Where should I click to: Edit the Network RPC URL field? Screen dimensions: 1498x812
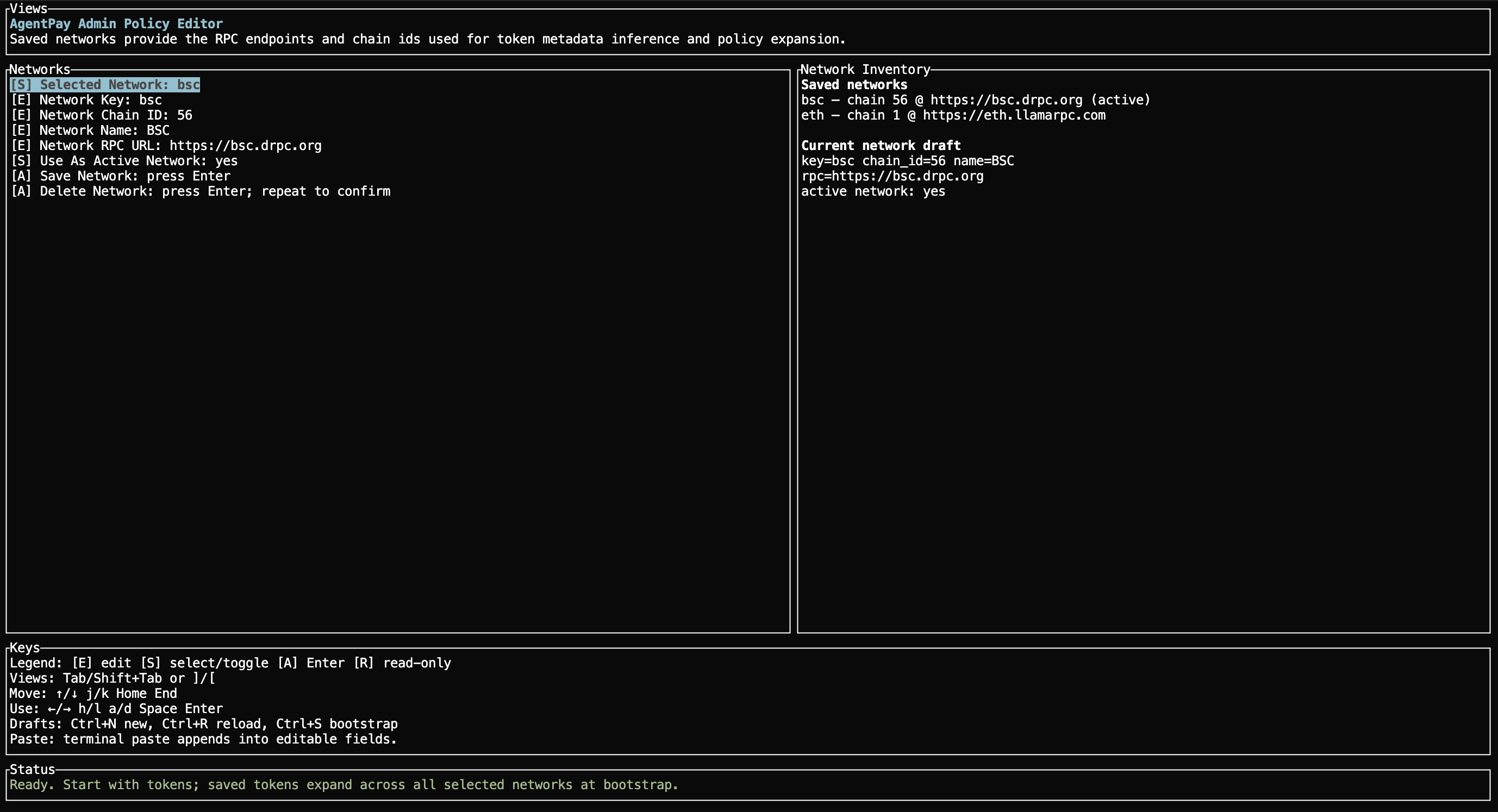[x=166, y=146]
